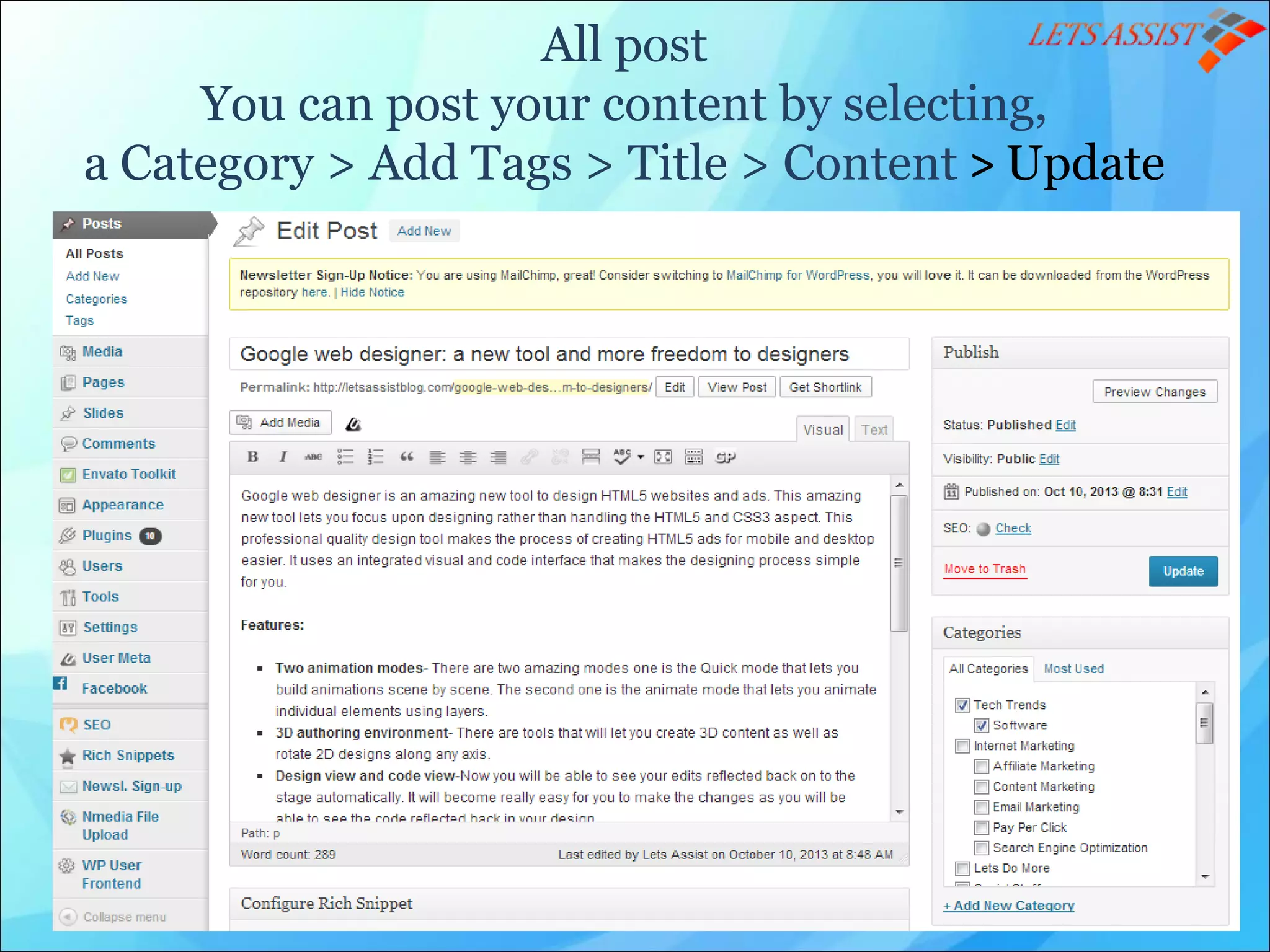Uncheck the Software category
This screenshot has width=1270, height=952.
982,726
